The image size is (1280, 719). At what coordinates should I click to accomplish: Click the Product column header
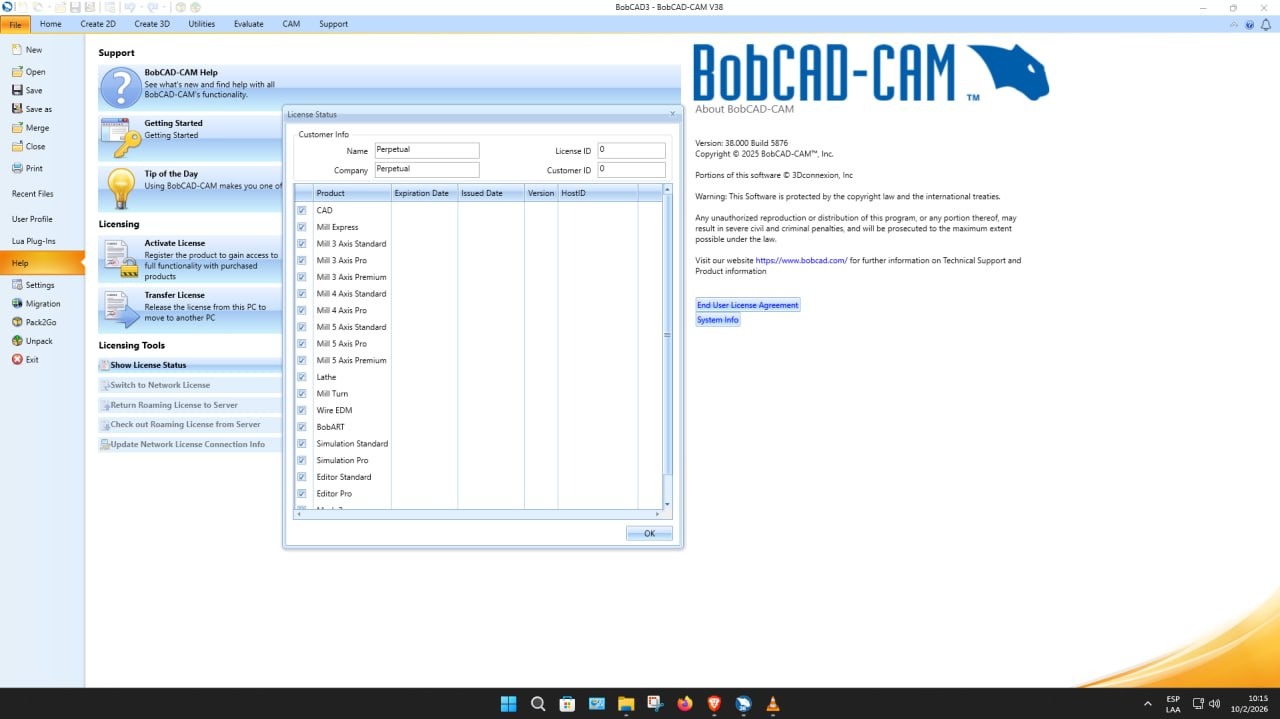pyautogui.click(x=352, y=193)
